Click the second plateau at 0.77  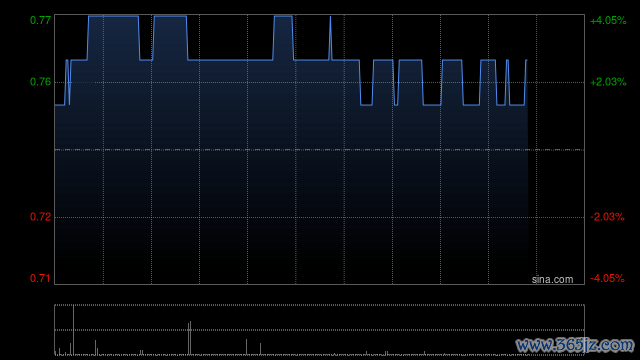click(171, 16)
